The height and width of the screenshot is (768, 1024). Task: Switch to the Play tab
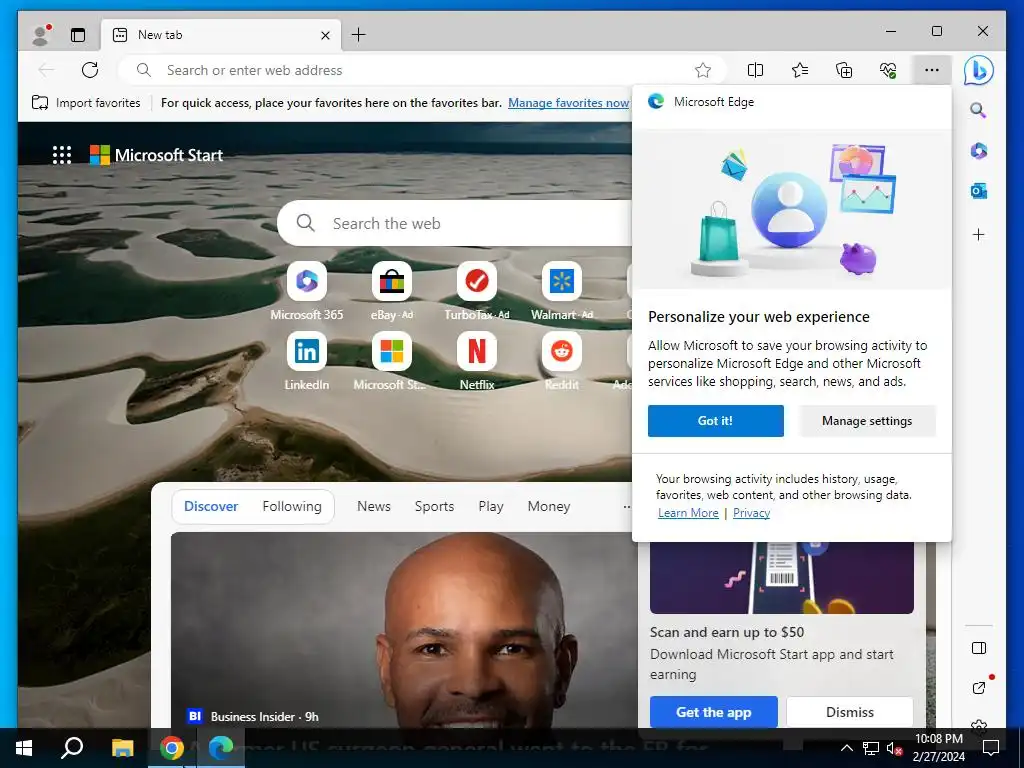click(490, 506)
